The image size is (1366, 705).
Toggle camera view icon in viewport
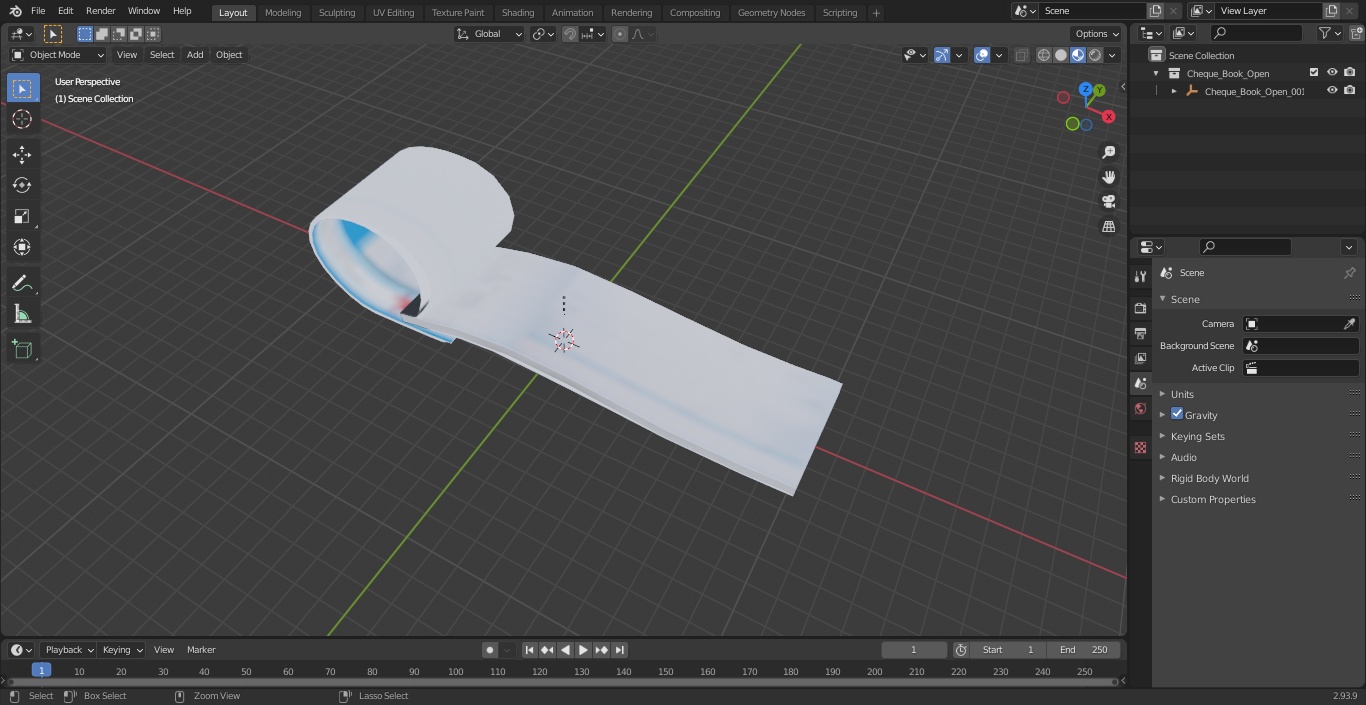click(x=1108, y=201)
